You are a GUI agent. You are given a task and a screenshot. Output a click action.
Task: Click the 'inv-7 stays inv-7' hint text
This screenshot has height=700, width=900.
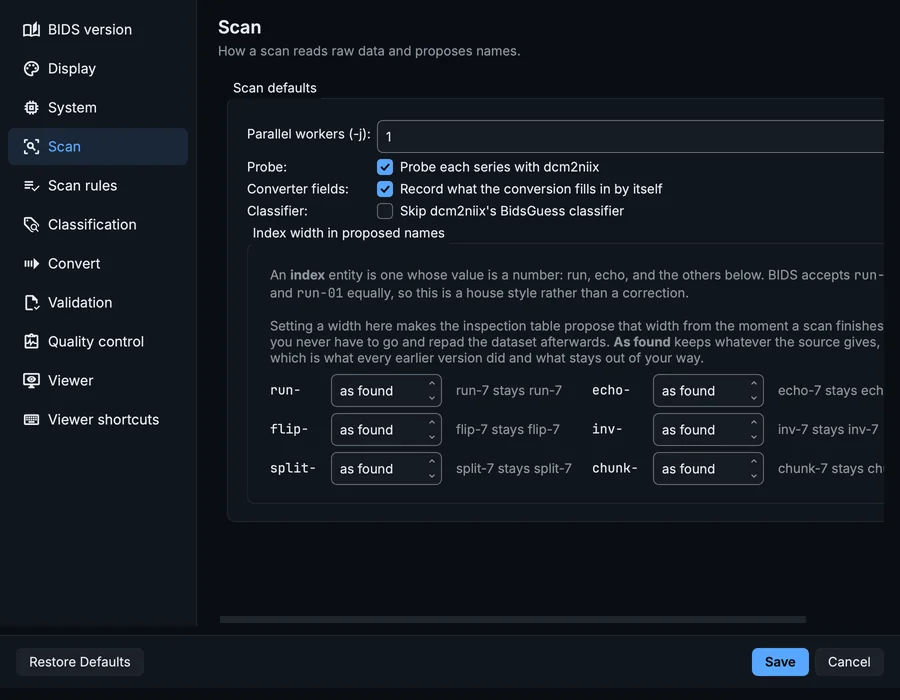click(828, 429)
